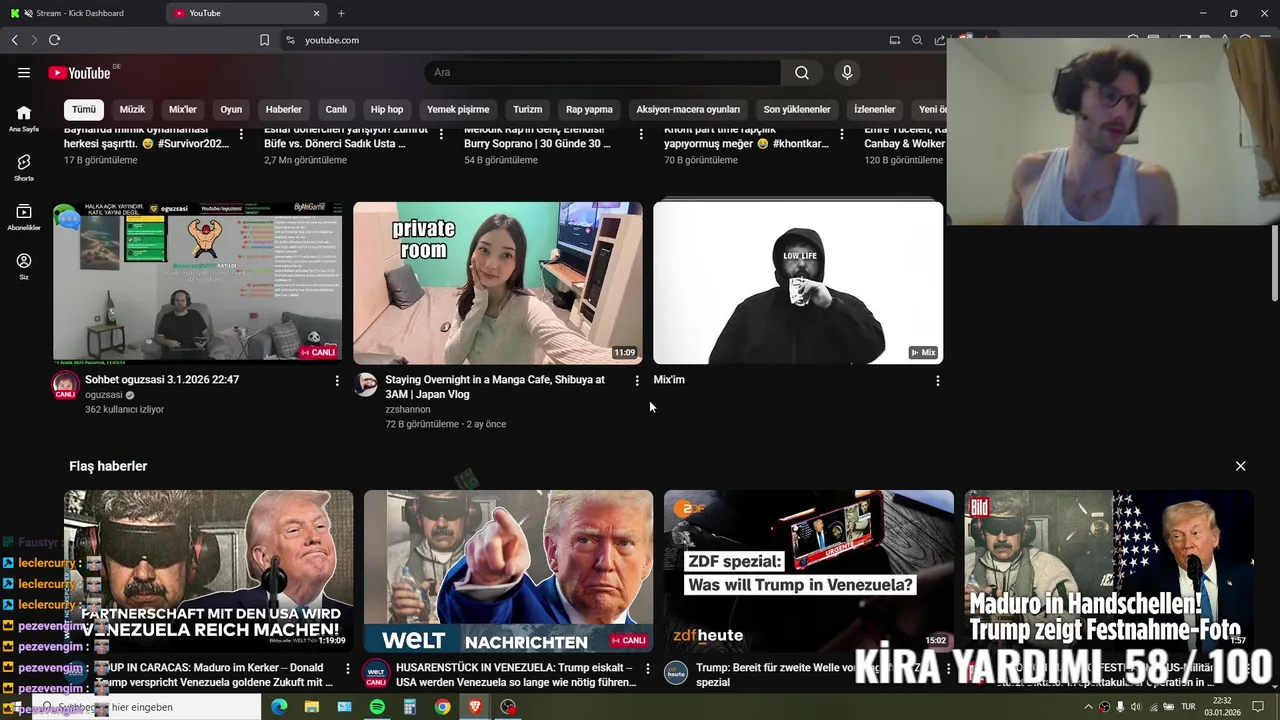Start voice search with the microphone
The image size is (1280, 720).
(x=847, y=72)
